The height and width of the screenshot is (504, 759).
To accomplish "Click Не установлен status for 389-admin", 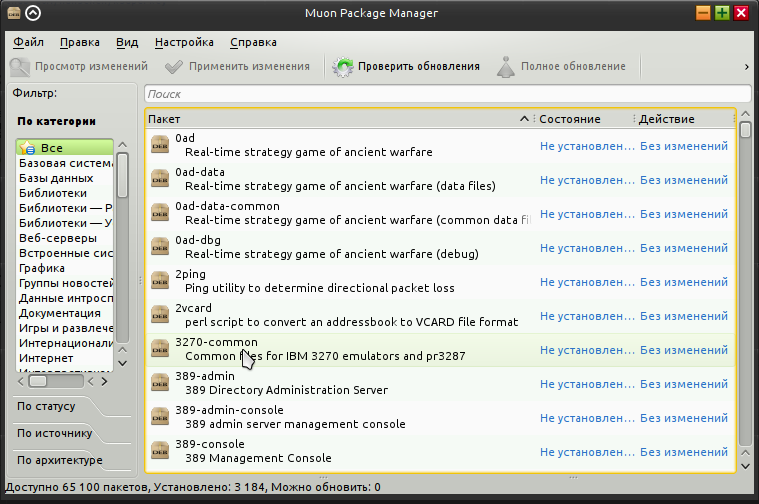I will click(x=587, y=384).
